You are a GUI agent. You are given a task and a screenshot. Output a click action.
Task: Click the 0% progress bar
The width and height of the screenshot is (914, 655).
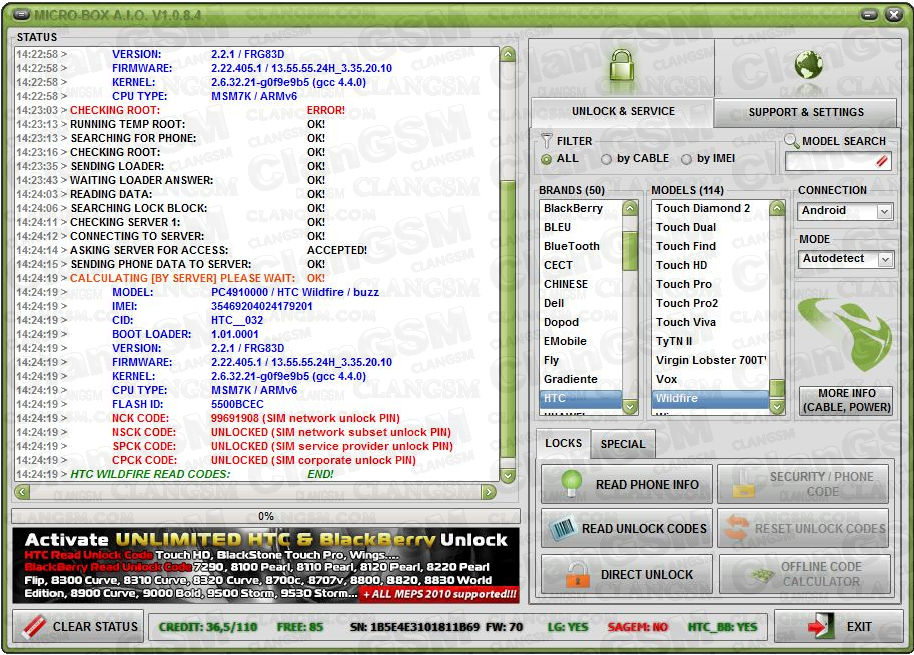266,516
